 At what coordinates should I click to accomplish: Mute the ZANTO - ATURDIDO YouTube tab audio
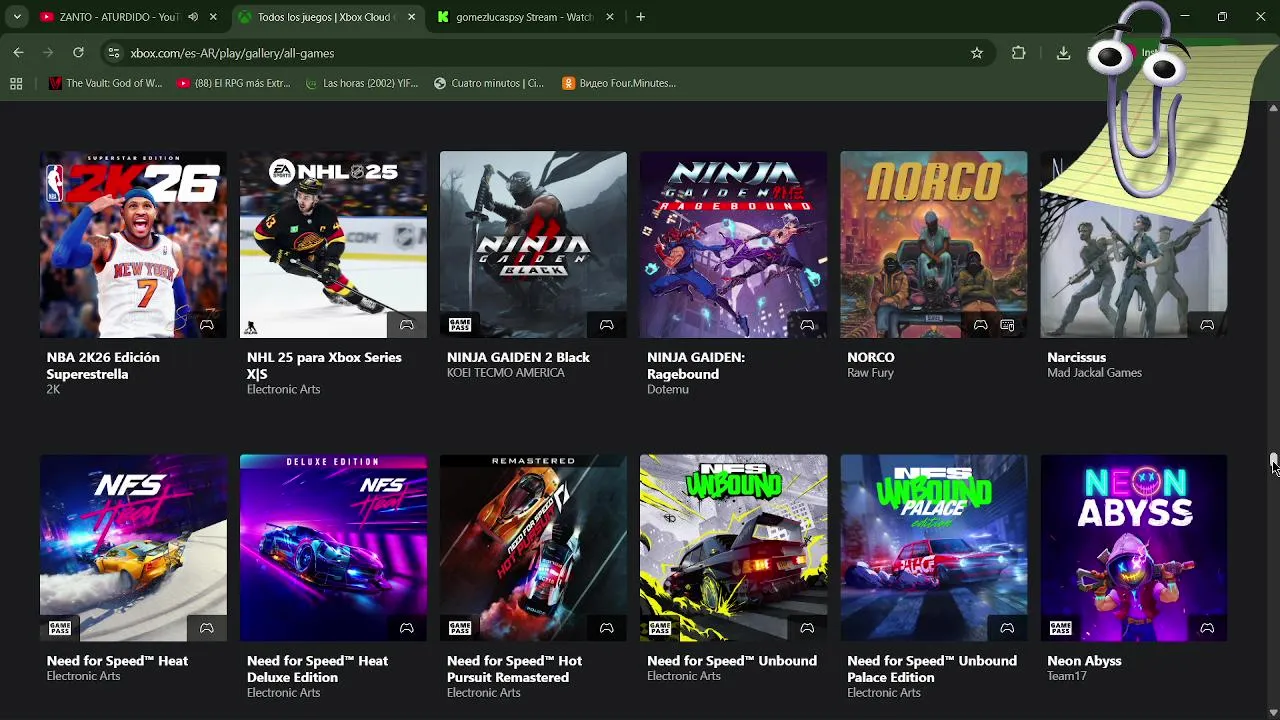pos(193,17)
